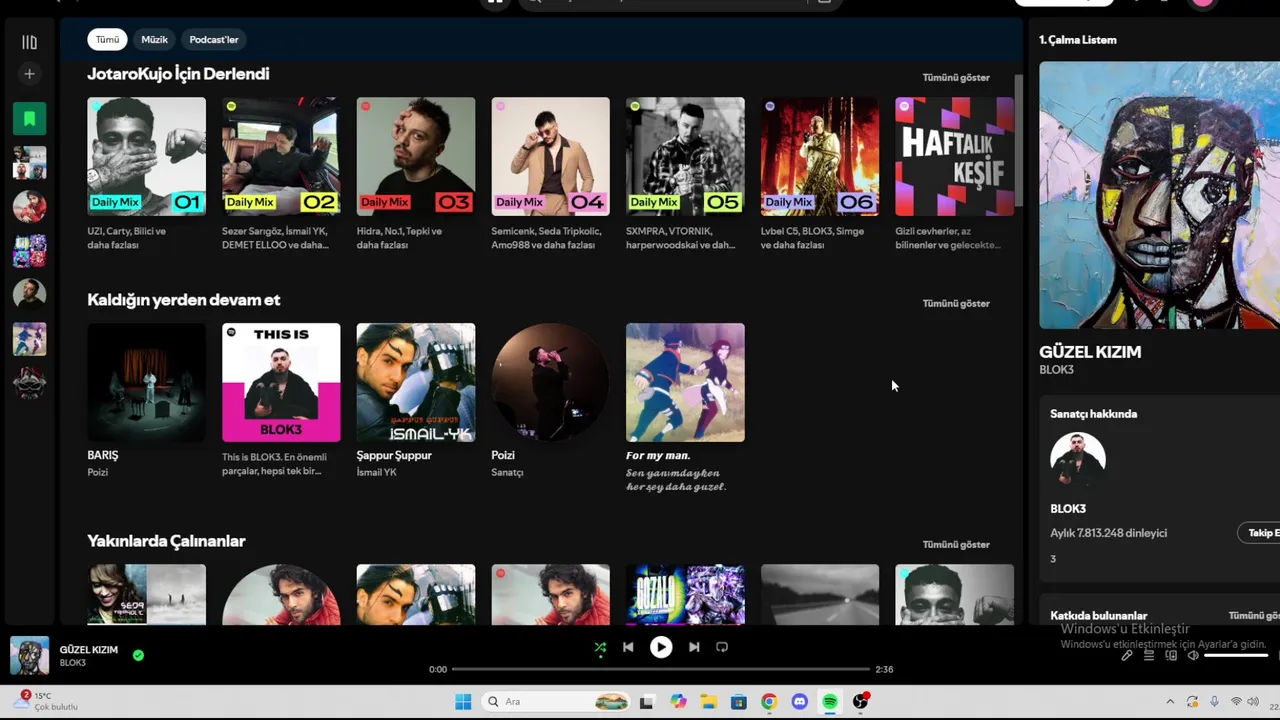Open BLOK3 artist avatar in Sanatçı hakkında

click(1078, 461)
